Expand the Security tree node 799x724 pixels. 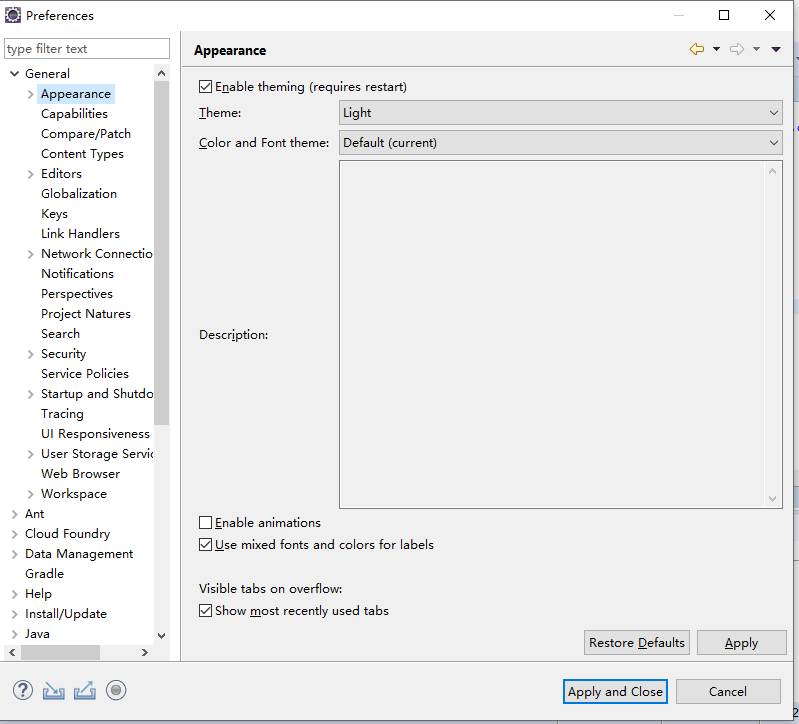pos(31,354)
